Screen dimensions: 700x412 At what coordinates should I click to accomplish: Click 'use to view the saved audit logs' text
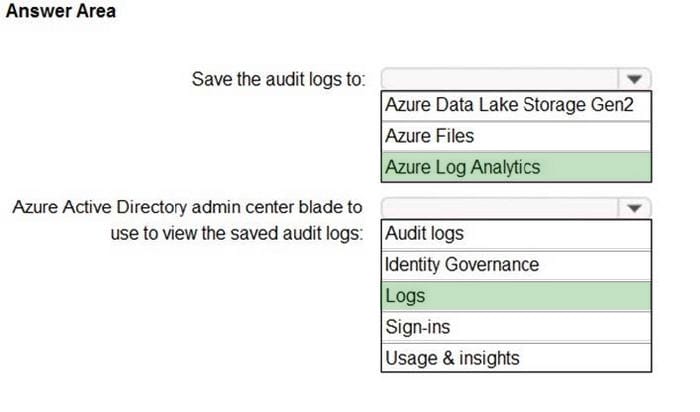click(237, 233)
